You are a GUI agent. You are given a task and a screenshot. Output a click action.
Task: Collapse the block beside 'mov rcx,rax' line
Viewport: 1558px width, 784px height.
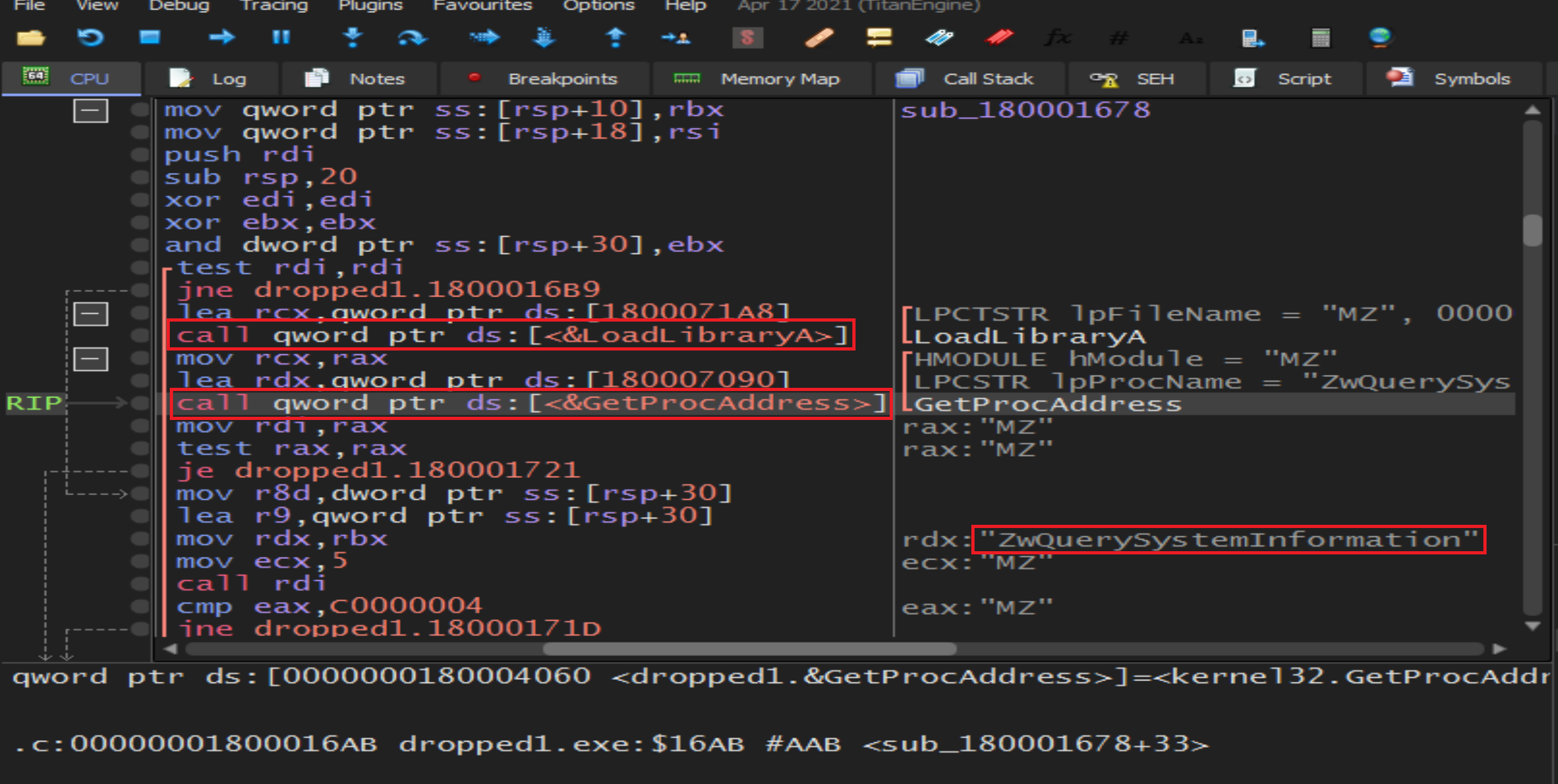[90, 359]
